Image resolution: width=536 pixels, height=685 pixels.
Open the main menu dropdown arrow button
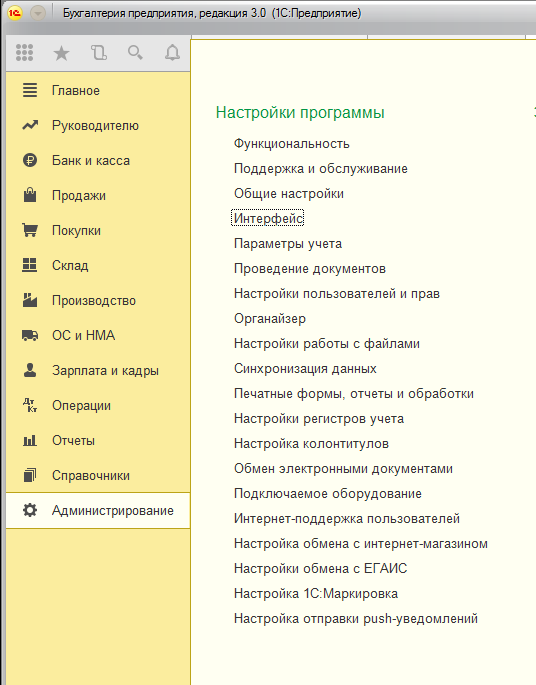[x=38, y=14]
